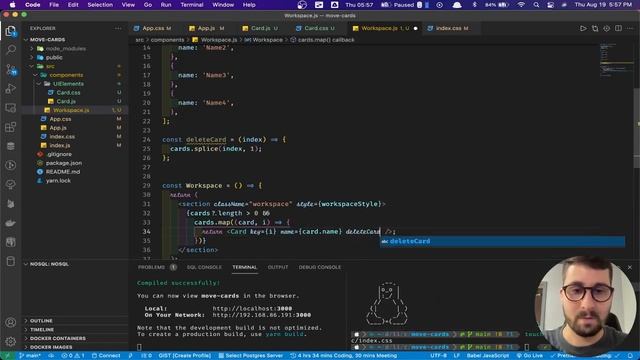Open the Remote Explorer view

click(11, 108)
